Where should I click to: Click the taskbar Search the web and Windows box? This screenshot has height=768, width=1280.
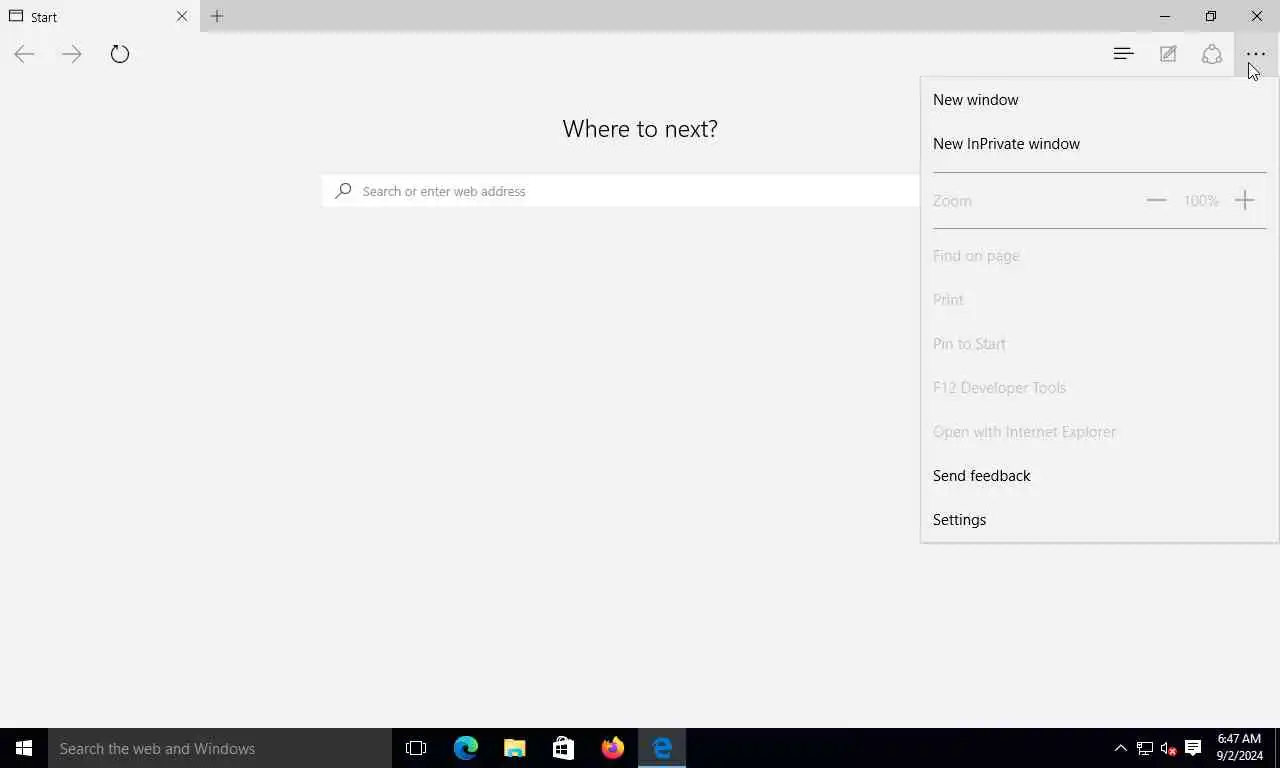point(220,748)
